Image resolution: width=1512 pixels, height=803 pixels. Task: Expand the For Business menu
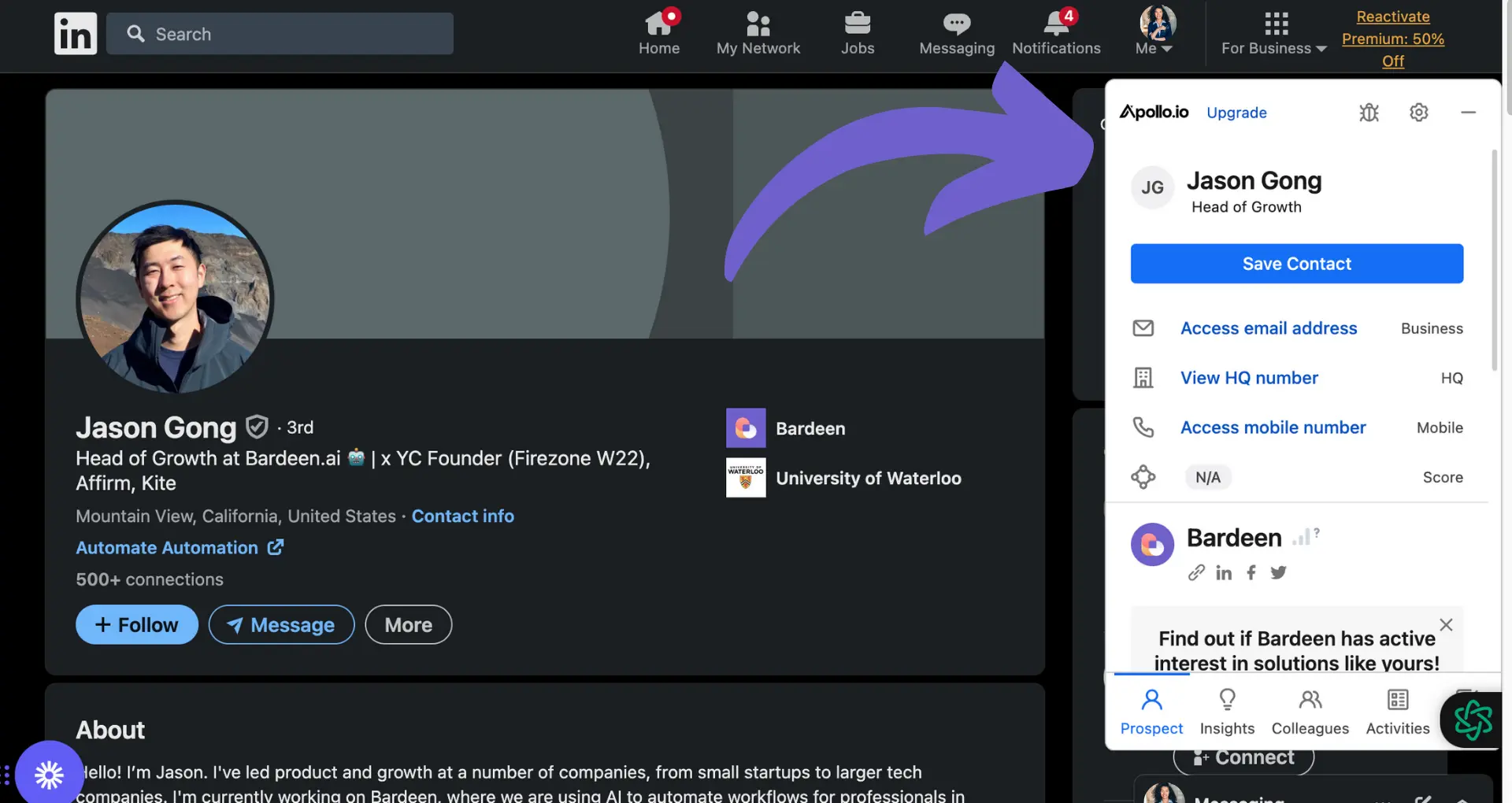point(1274,33)
